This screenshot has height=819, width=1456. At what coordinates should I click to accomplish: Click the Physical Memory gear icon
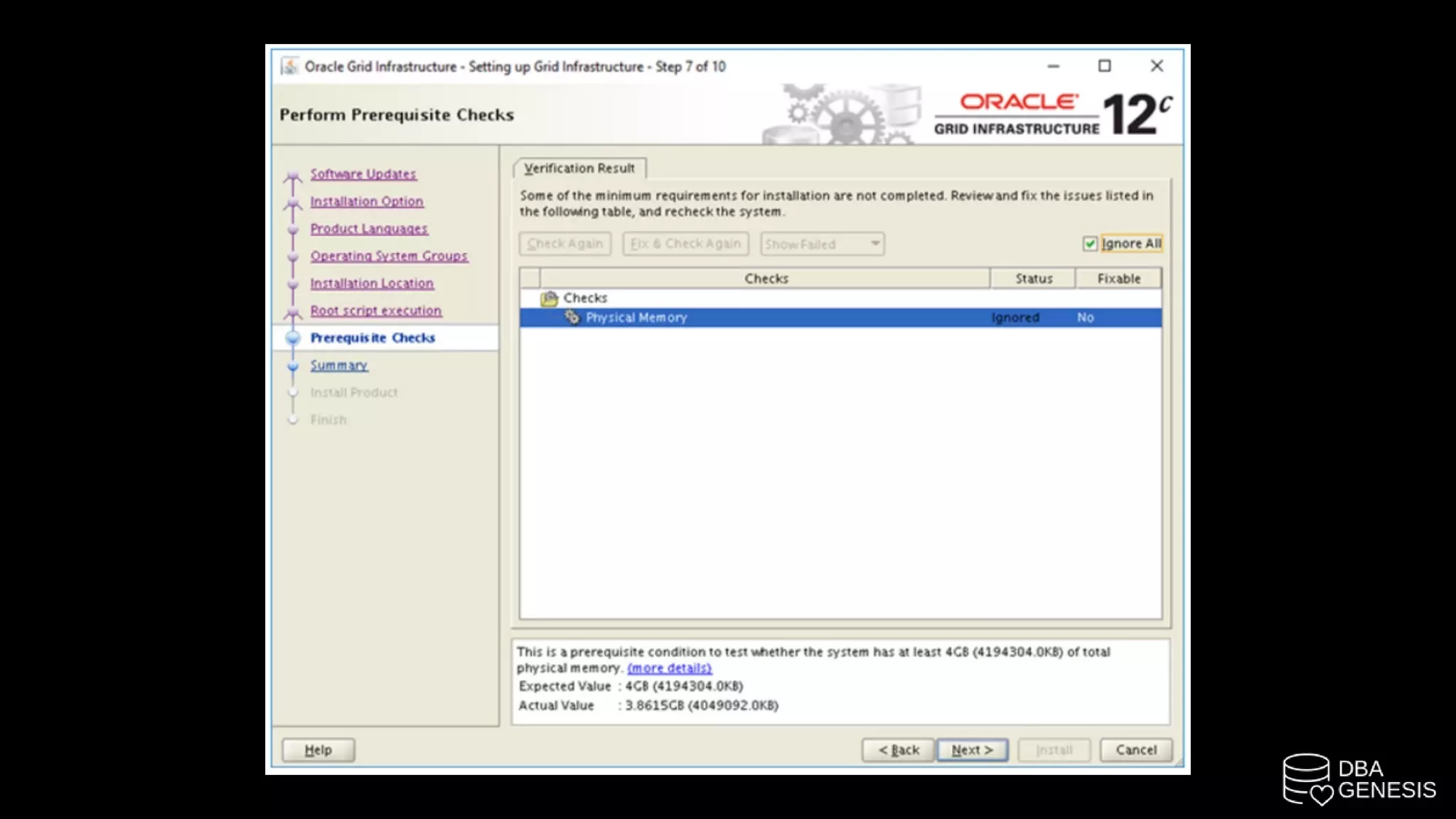(572, 317)
